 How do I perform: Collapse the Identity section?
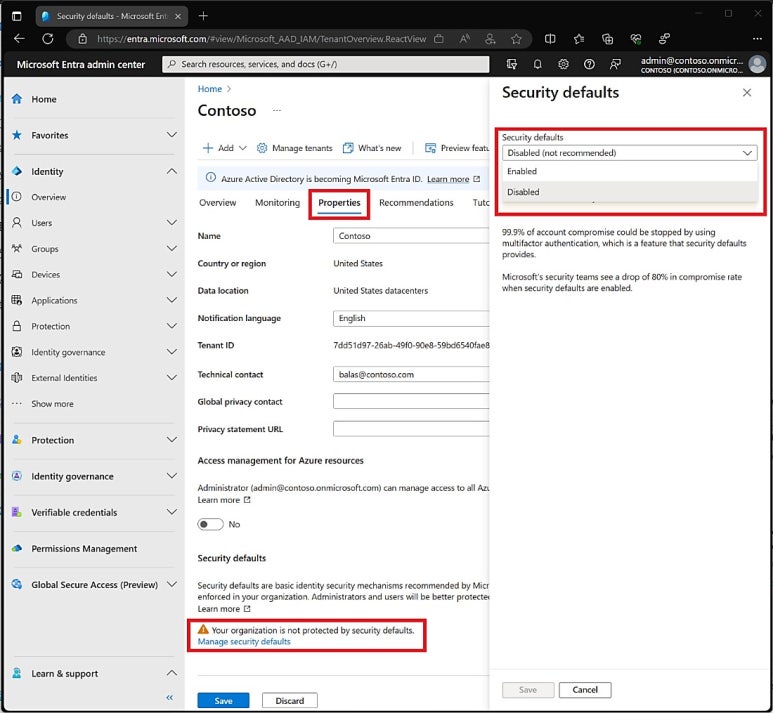pyautogui.click(x=171, y=172)
